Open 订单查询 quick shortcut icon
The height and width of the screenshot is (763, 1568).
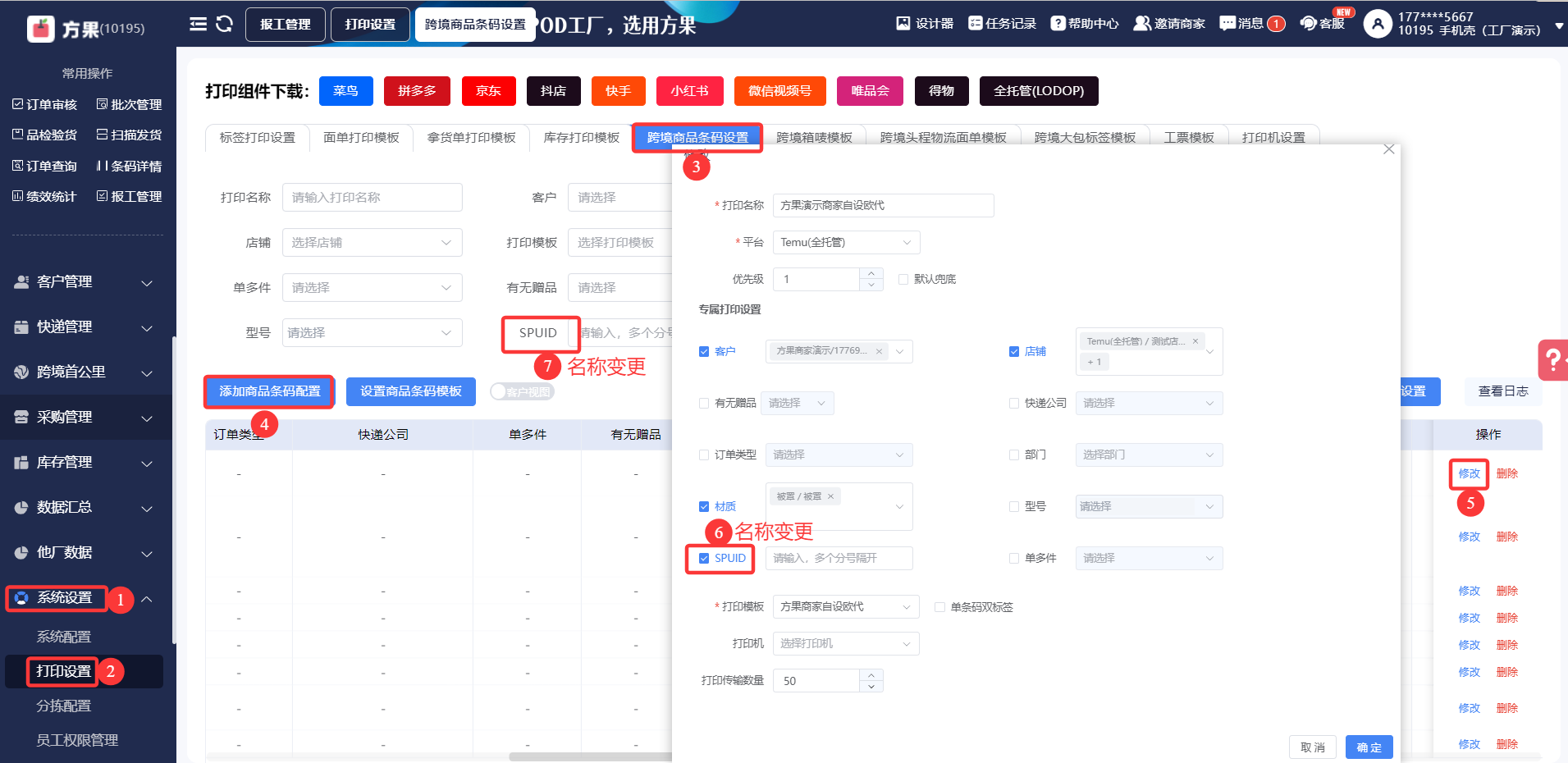[x=17, y=166]
